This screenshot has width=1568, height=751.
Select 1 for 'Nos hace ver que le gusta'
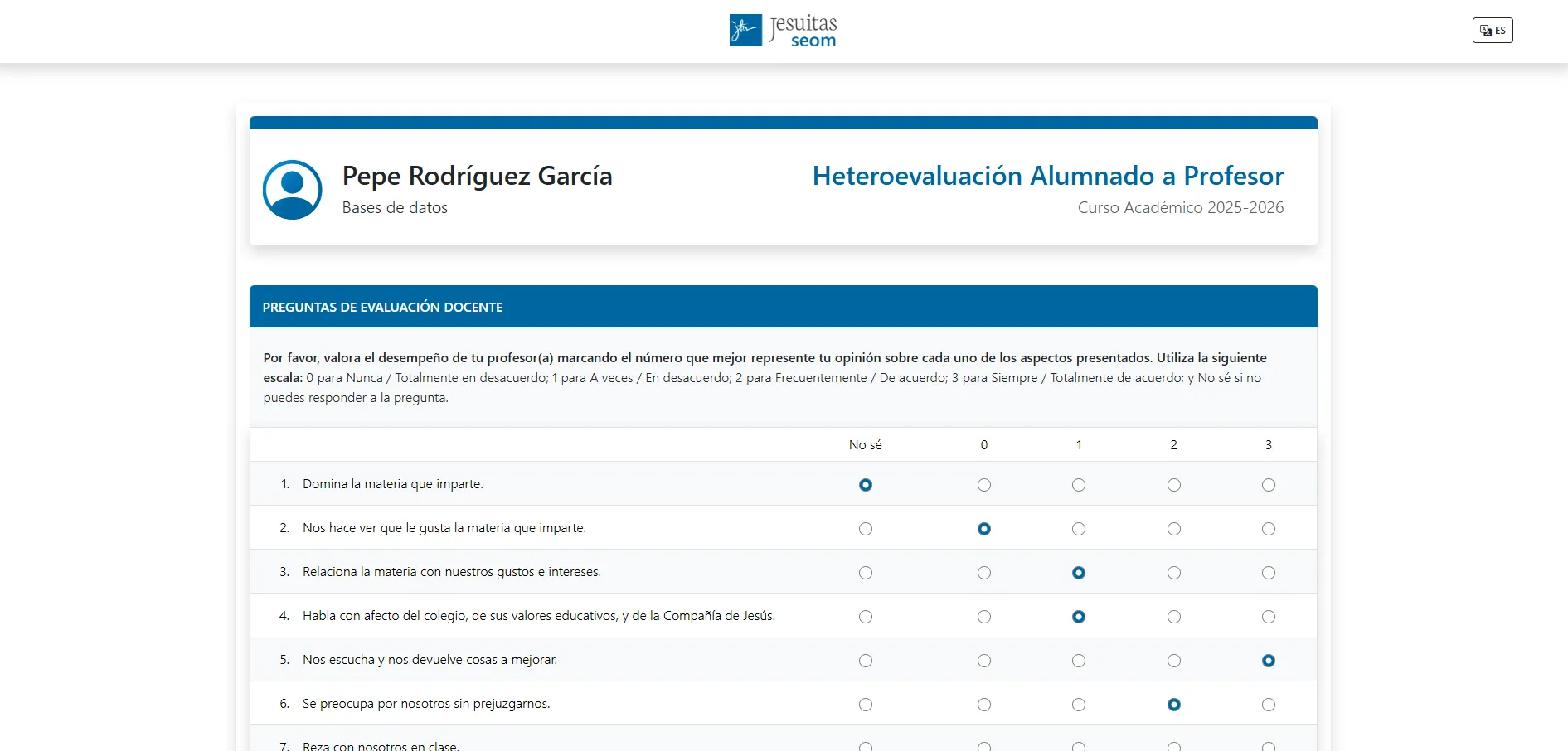point(1079,529)
